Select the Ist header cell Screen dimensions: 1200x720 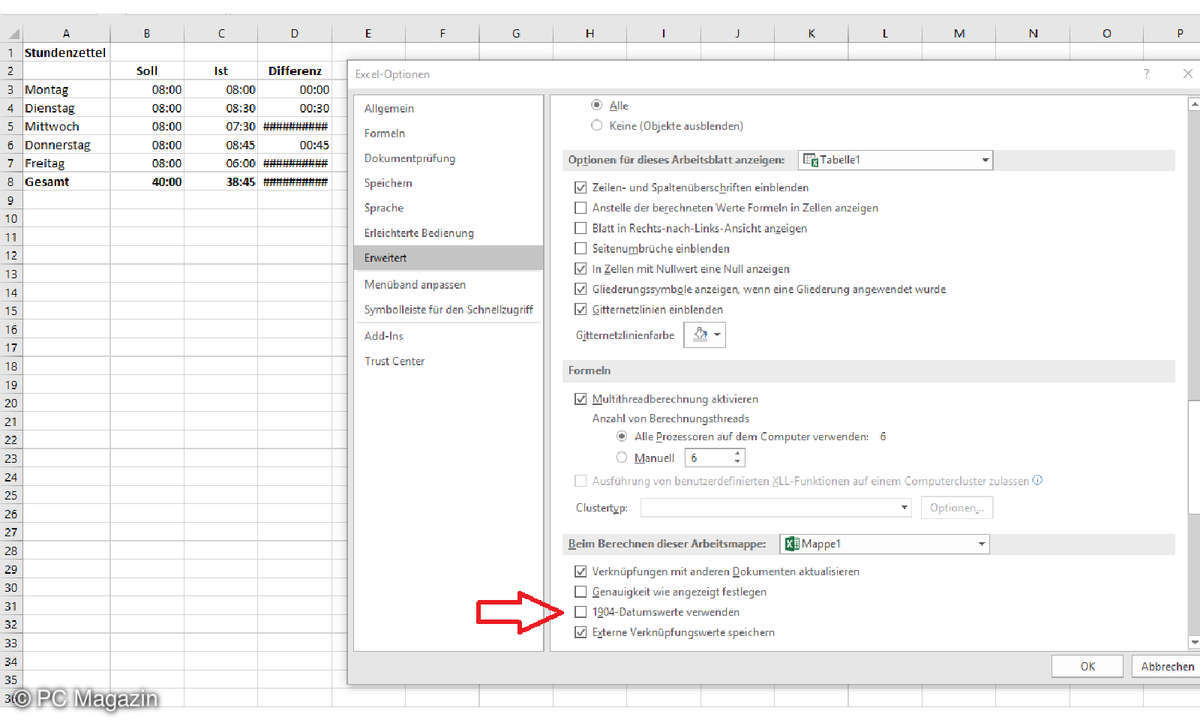pos(221,71)
